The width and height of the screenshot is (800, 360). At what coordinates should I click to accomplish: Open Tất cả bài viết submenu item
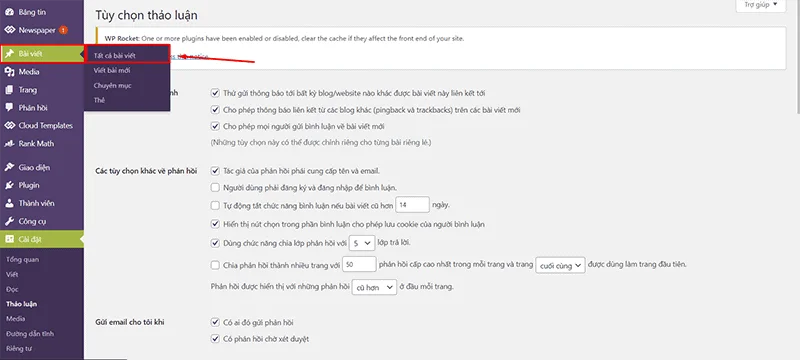[127, 55]
